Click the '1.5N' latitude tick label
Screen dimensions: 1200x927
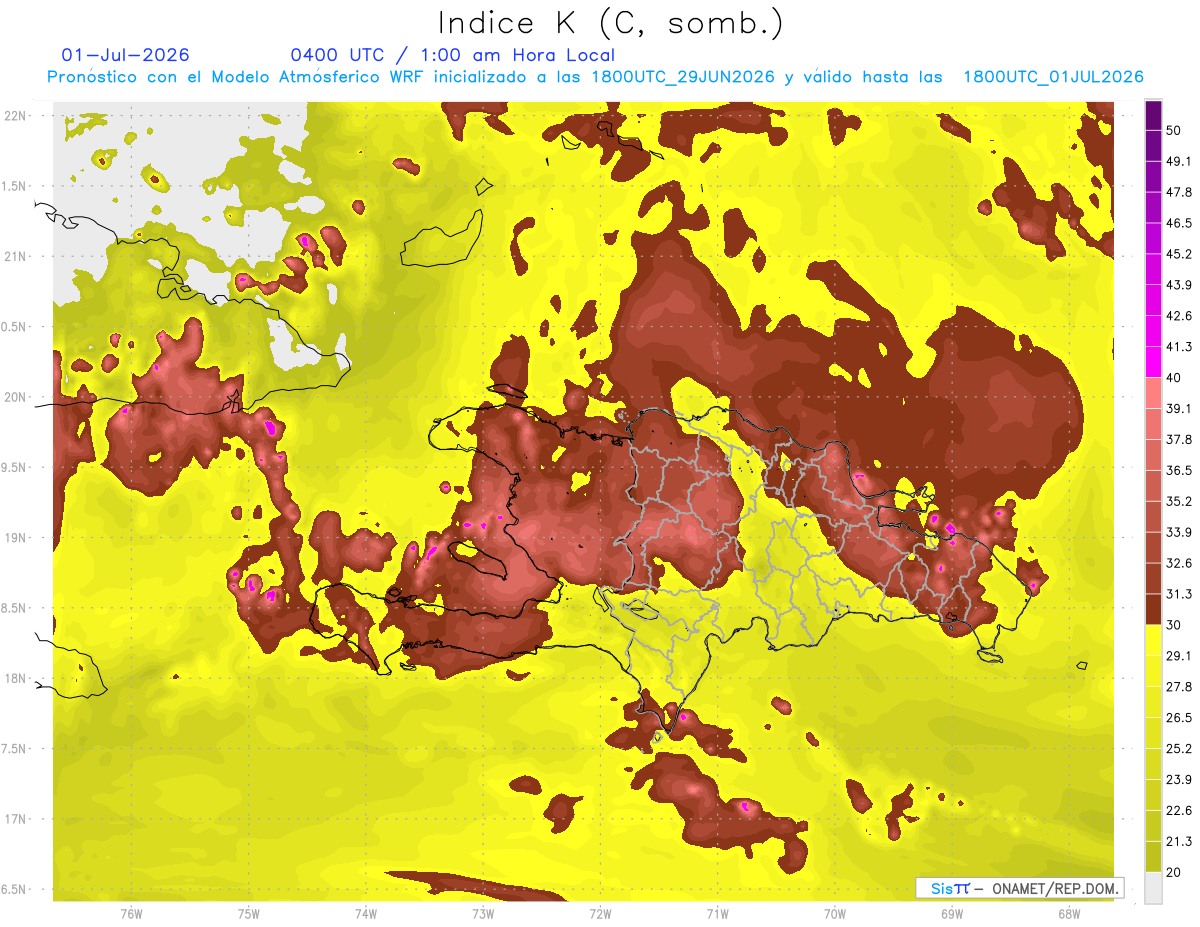[14, 186]
